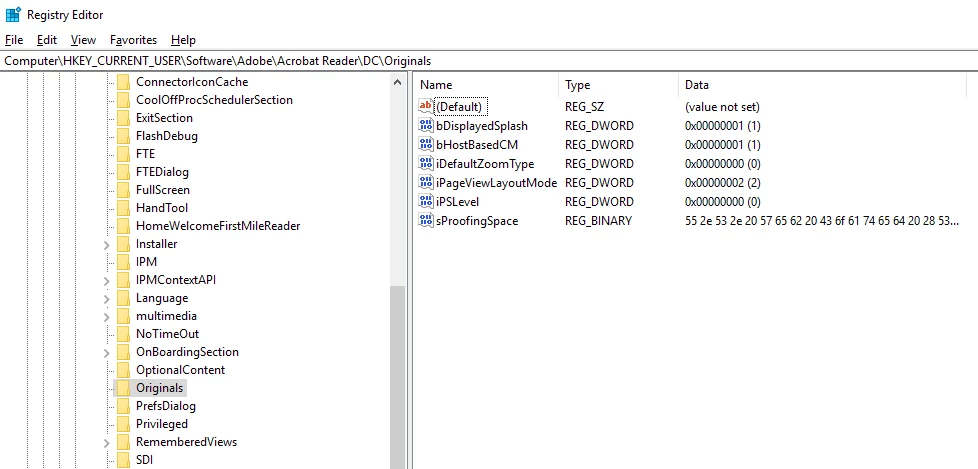
Task: Click the sProofingSpace binary value icon
Action: coord(426,220)
